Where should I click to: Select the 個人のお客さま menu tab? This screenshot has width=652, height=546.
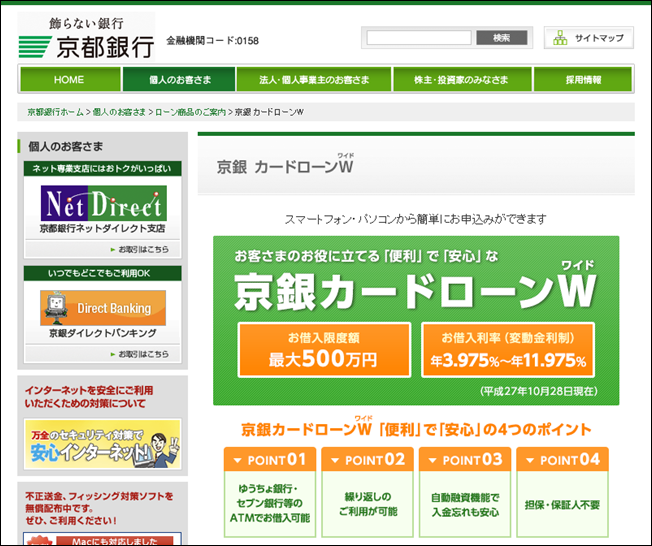(179, 79)
